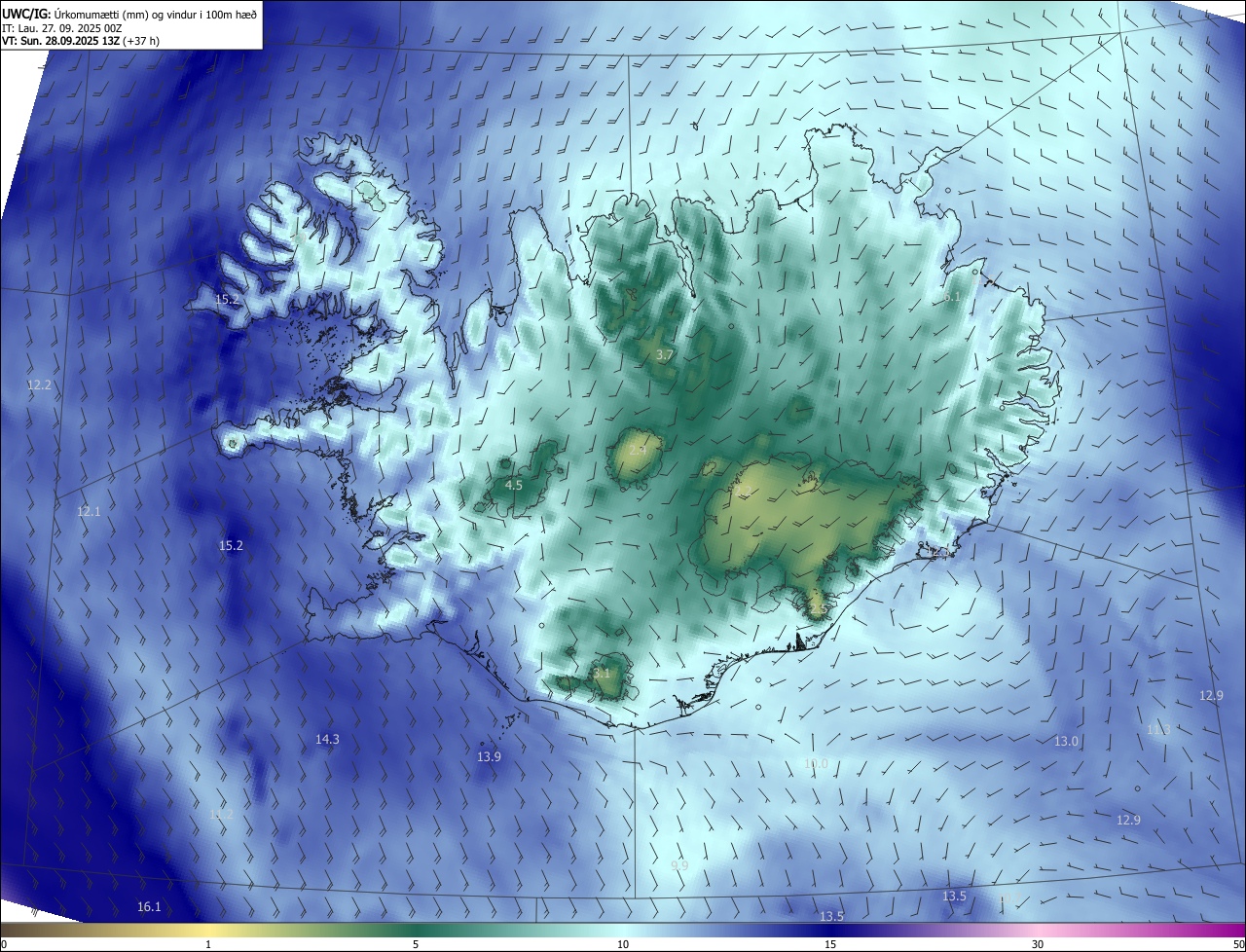Click the initial time line "IT: Lau. 27. 09. 2025 00Z"
This screenshot has height=952, width=1246.
[61, 28]
